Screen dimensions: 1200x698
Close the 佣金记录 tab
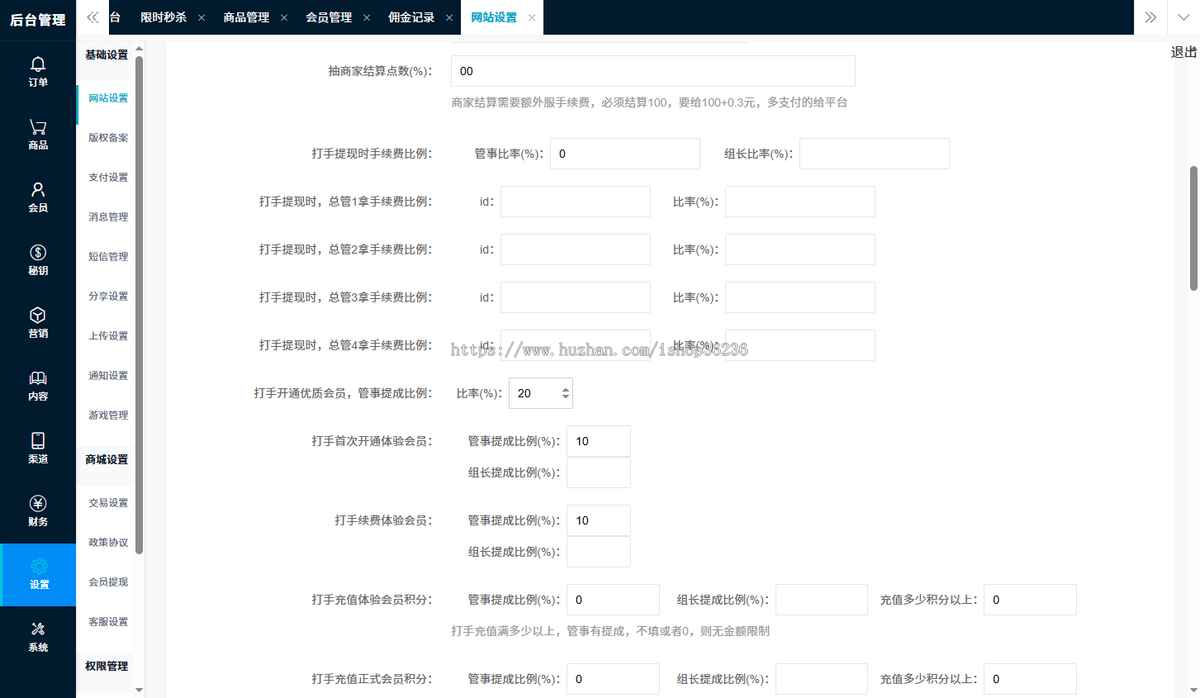click(448, 18)
